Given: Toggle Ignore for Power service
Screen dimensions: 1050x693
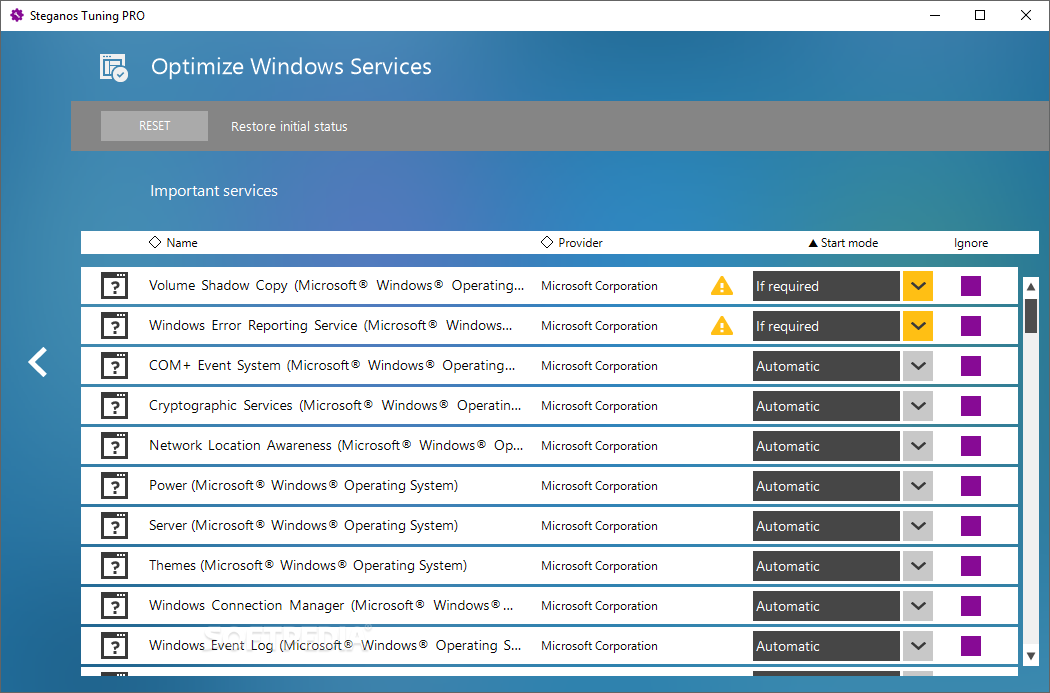Looking at the screenshot, I should click(971, 486).
